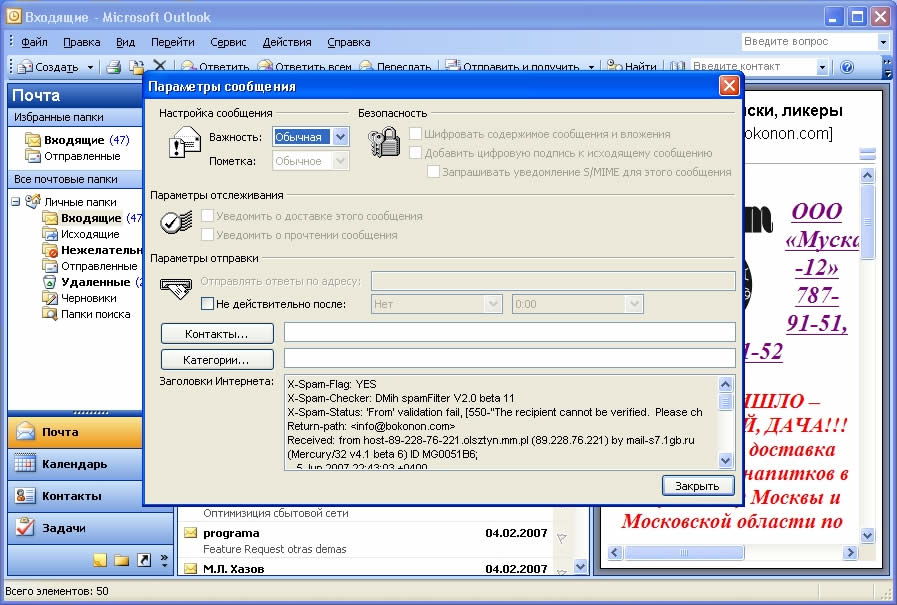Click the Categories text input field
897x605 pixels.
tap(509, 359)
